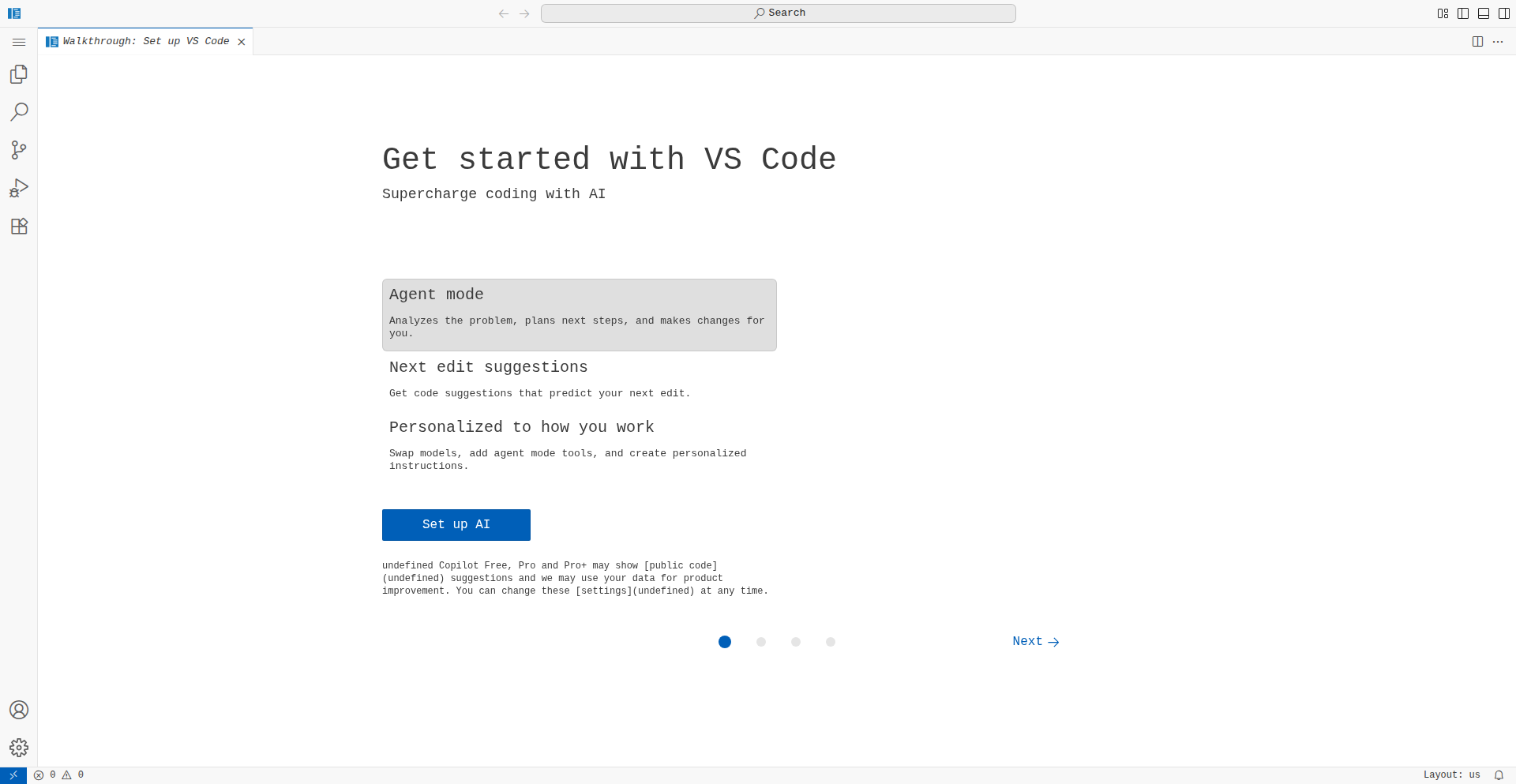Click the Get started with VS Code heading
This screenshot has width=1516, height=784.
click(x=609, y=159)
